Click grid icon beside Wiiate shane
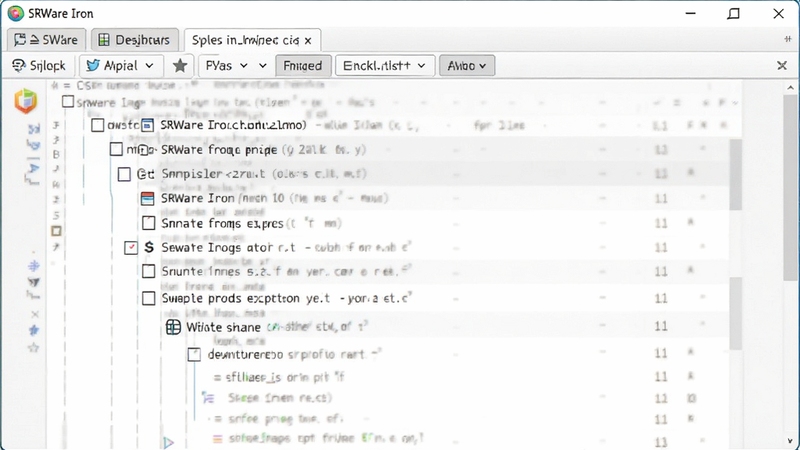The width and height of the screenshot is (800, 450). tap(173, 327)
